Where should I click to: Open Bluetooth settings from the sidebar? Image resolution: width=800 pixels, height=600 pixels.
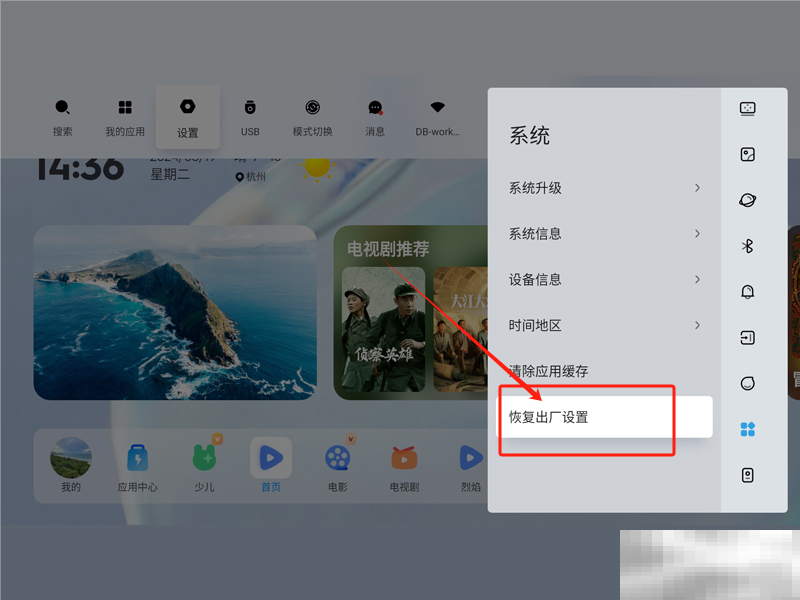(747, 246)
